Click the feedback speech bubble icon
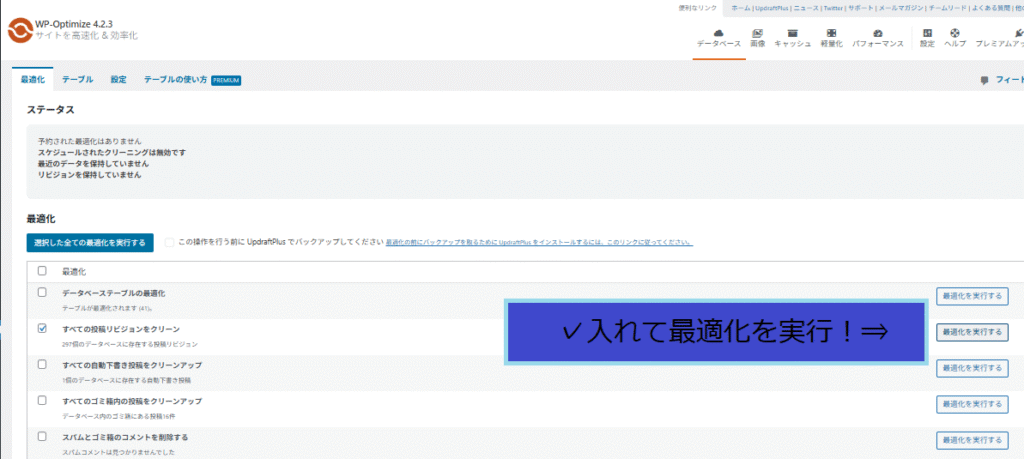Screen dimensions: 1024x459 (984, 80)
